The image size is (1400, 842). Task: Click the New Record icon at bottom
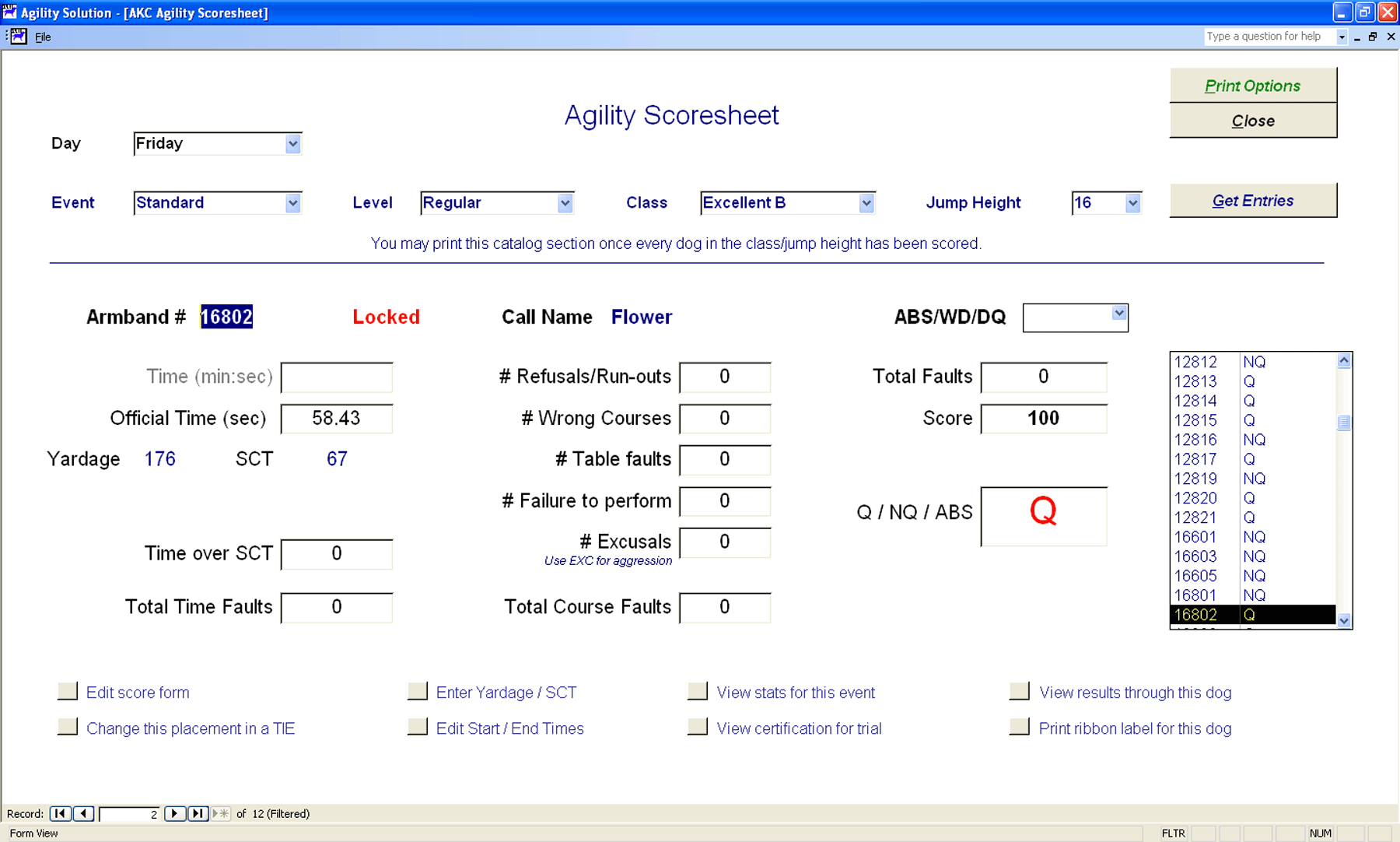click(222, 813)
